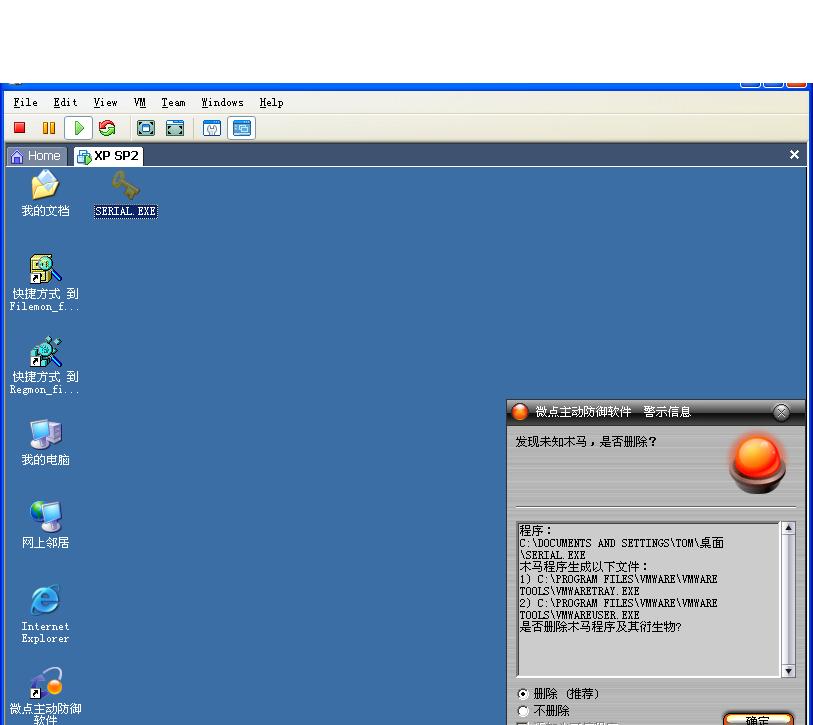
Task: Click the quick switch mode toolbar icon
Action: click(x=175, y=128)
